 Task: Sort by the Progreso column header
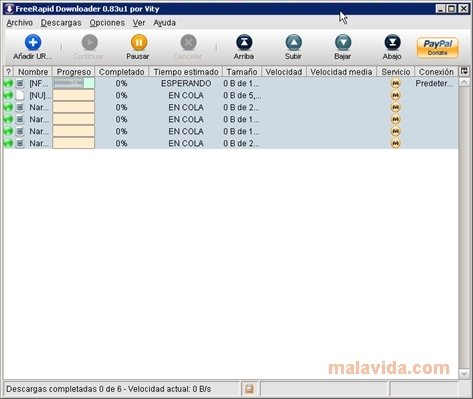[74, 72]
